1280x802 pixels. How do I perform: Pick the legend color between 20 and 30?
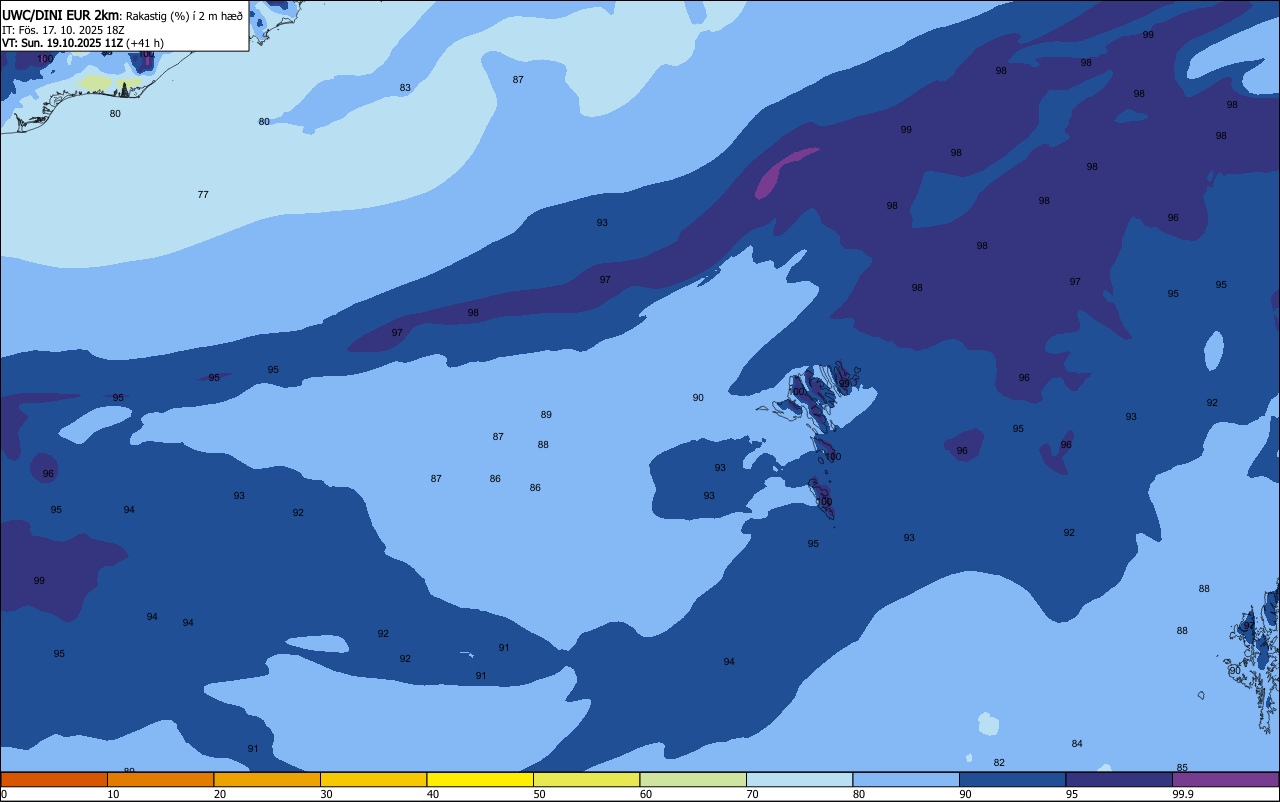[x=267, y=779]
